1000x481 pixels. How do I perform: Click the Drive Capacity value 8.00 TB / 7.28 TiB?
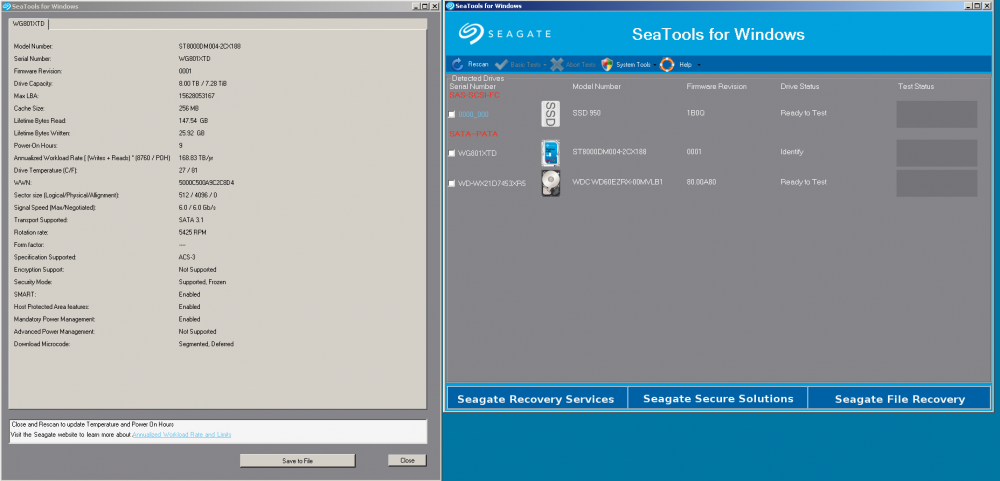pyautogui.click(x=203, y=84)
